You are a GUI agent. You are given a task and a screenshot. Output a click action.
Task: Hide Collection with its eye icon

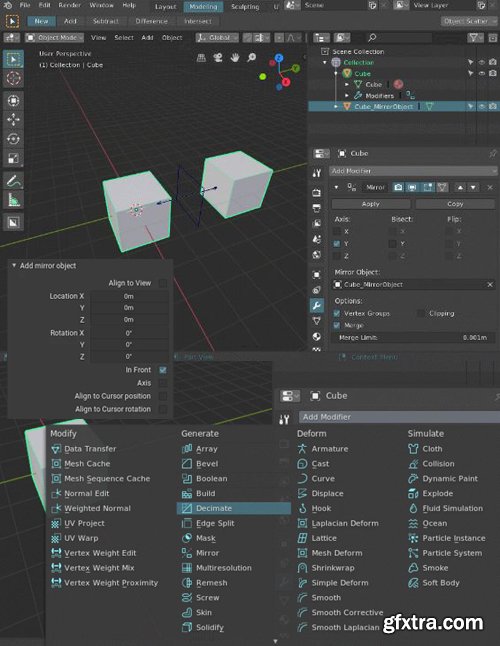(x=481, y=62)
